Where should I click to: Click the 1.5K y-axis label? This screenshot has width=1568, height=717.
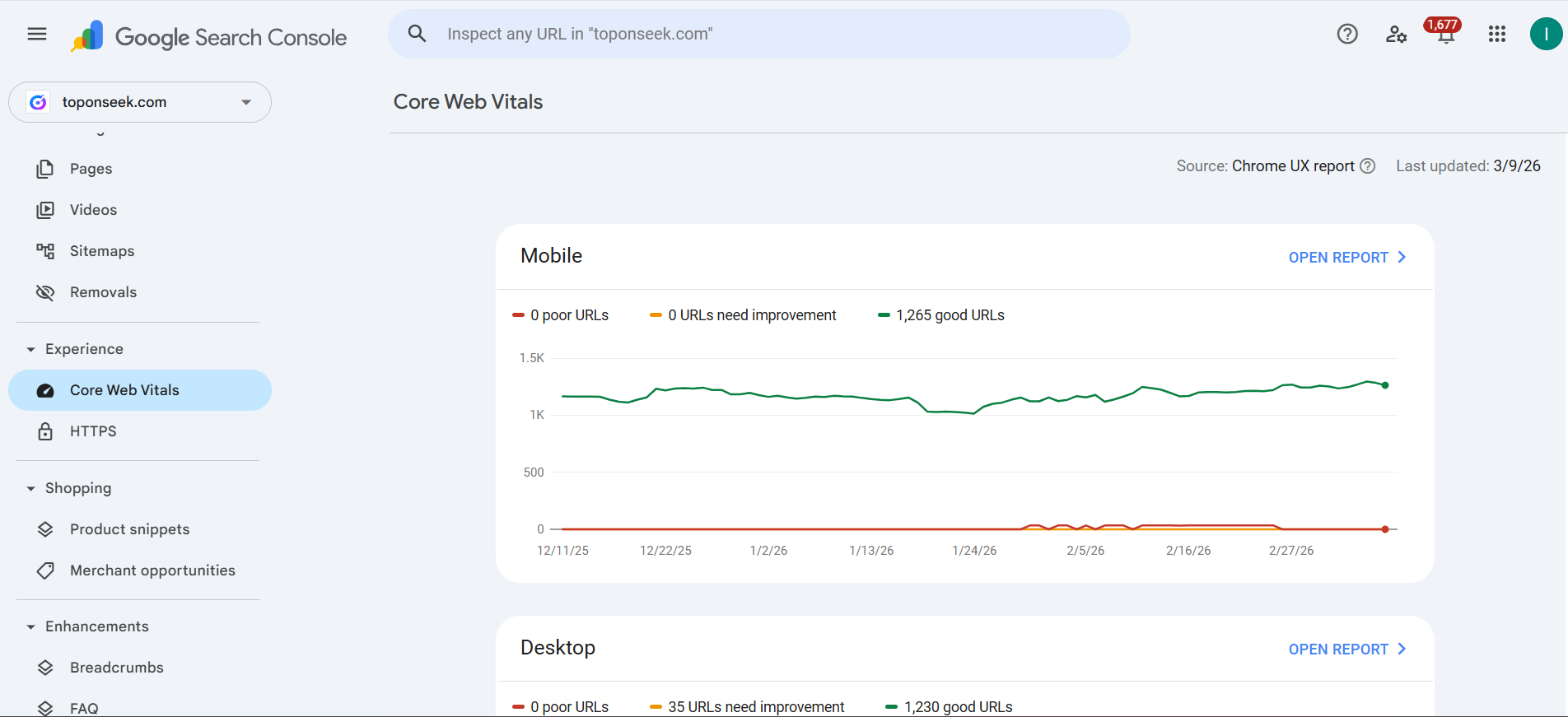(x=532, y=358)
